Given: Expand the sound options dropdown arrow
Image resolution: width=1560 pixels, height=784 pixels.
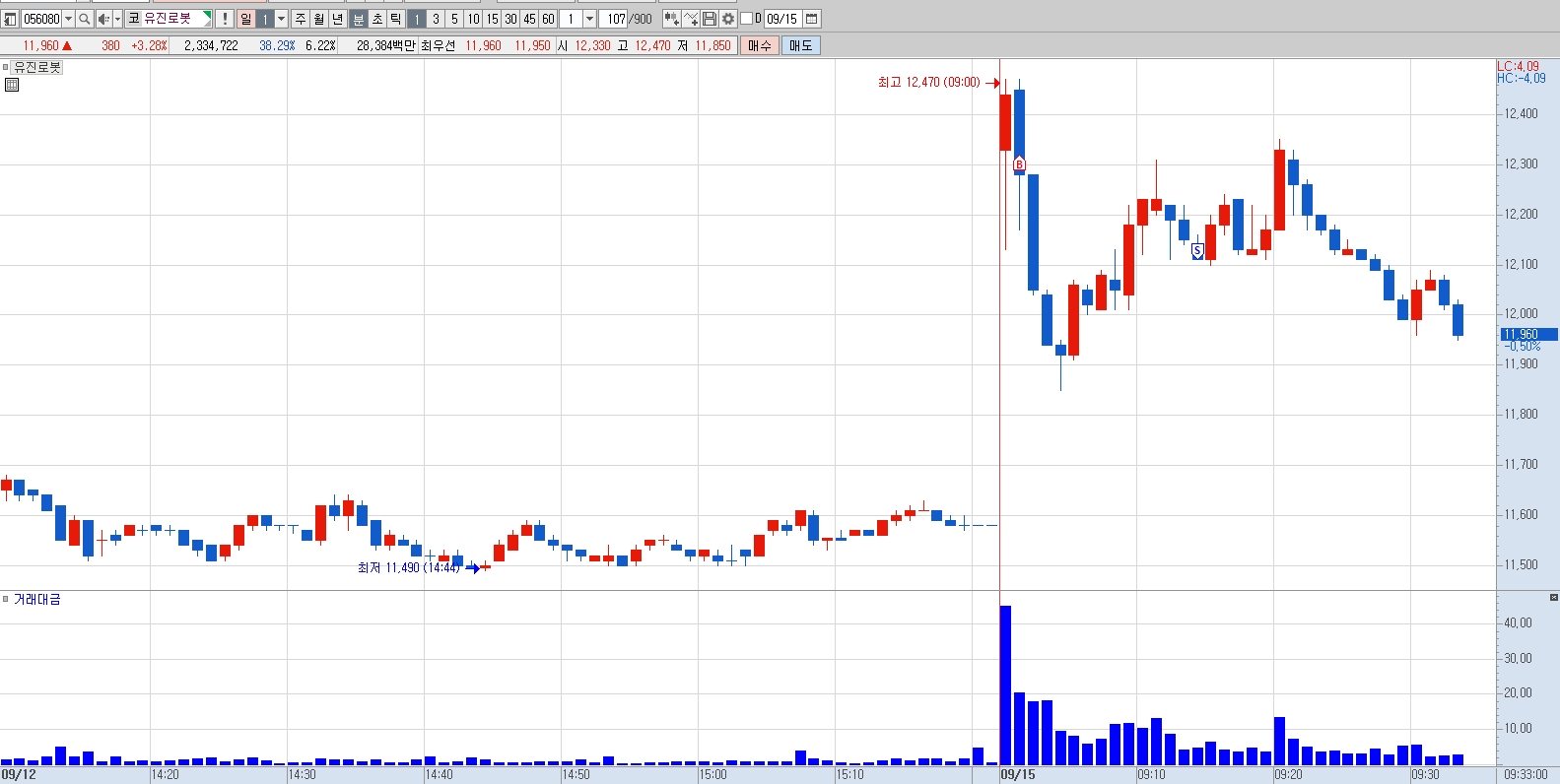Looking at the screenshot, I should 117,19.
